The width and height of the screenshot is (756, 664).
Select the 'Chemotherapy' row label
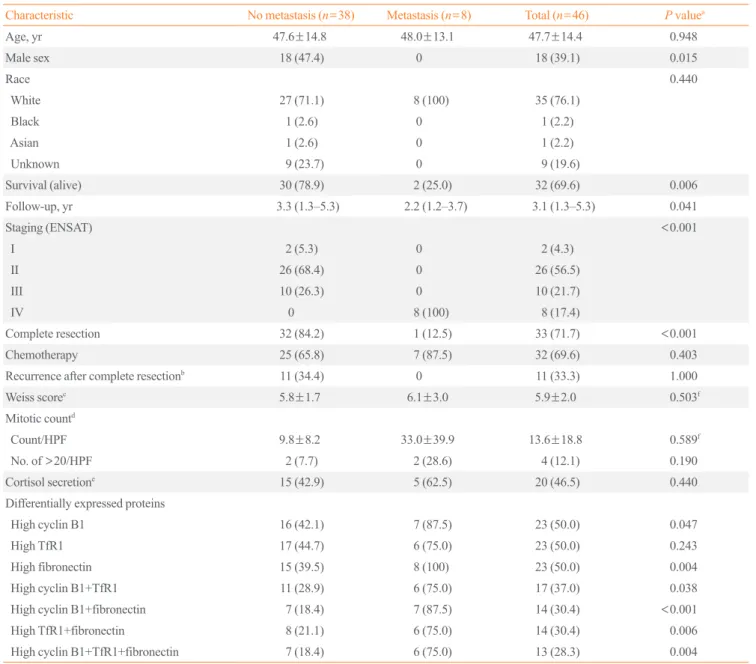tap(41, 355)
